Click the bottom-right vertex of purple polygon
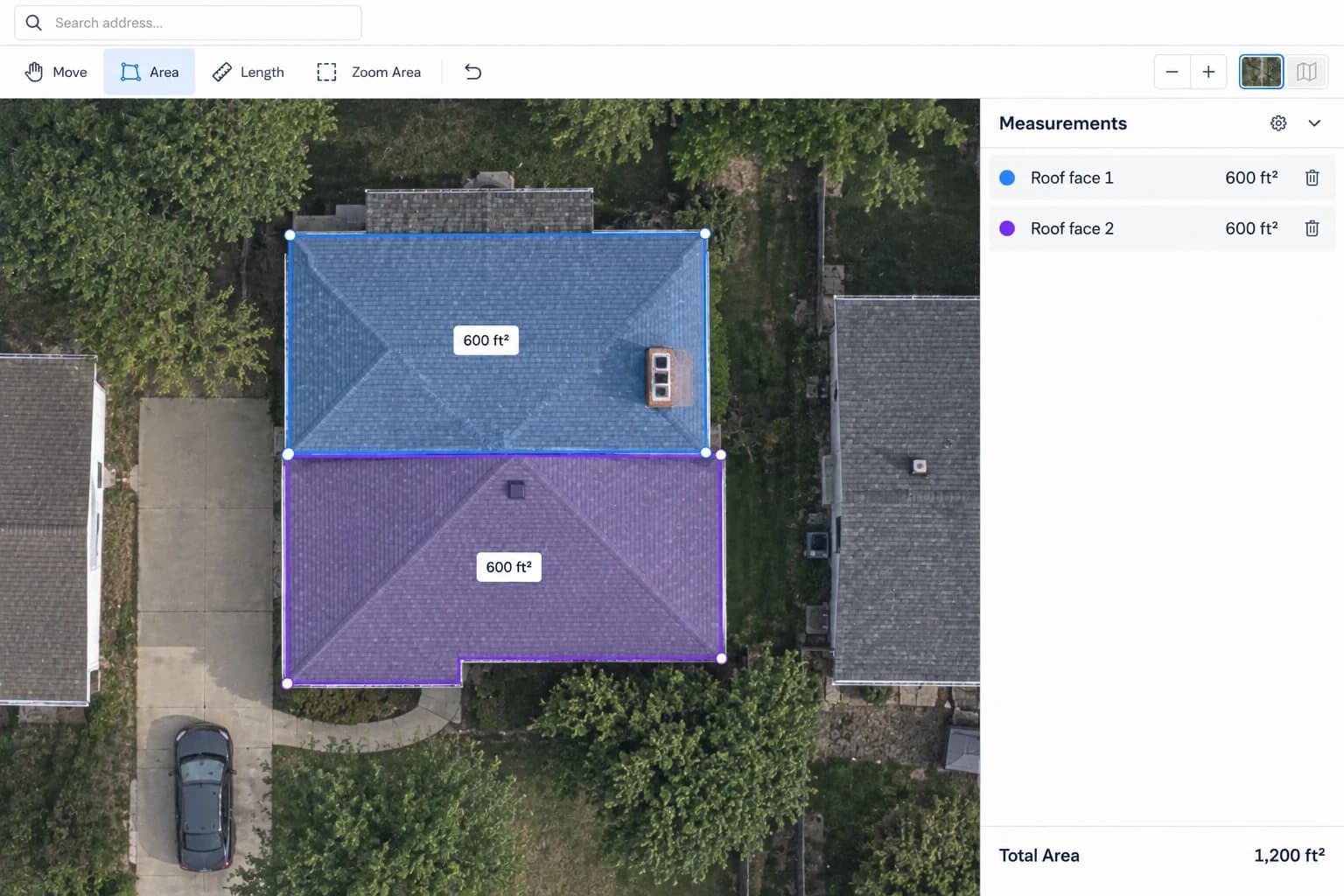 721,659
